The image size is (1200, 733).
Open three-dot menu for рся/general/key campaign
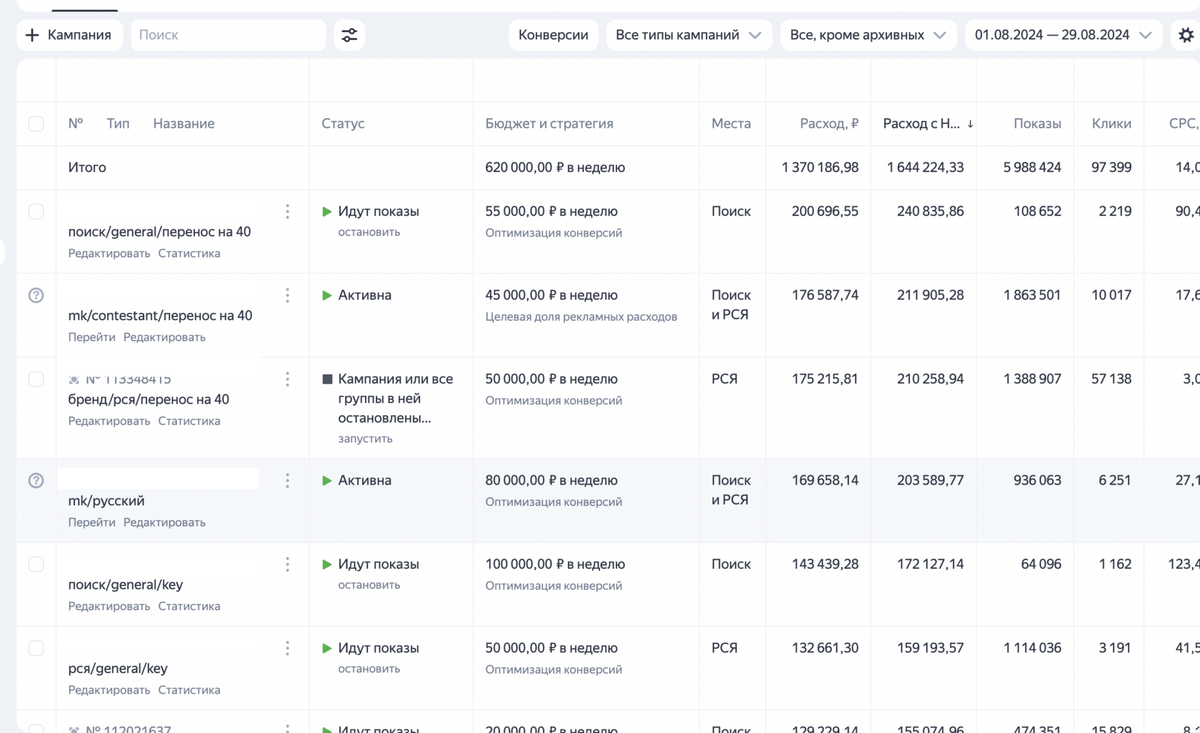(287, 649)
